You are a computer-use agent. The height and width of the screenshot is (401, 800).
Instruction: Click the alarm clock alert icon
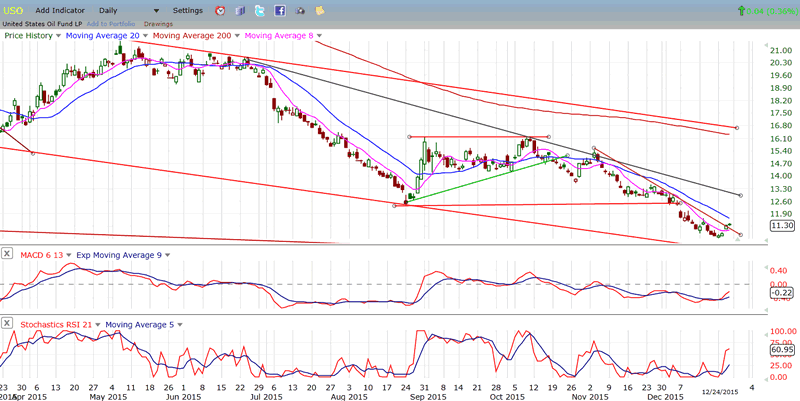point(220,10)
